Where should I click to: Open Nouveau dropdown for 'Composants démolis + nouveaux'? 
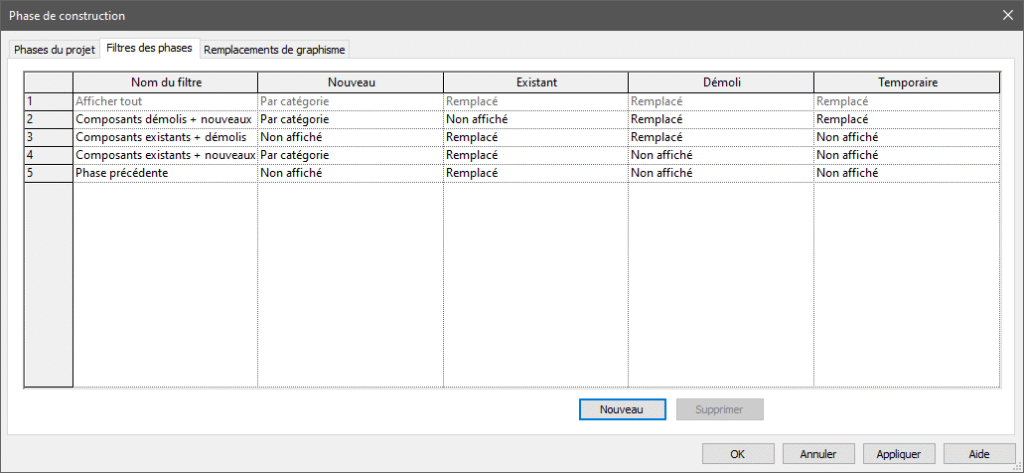point(350,119)
